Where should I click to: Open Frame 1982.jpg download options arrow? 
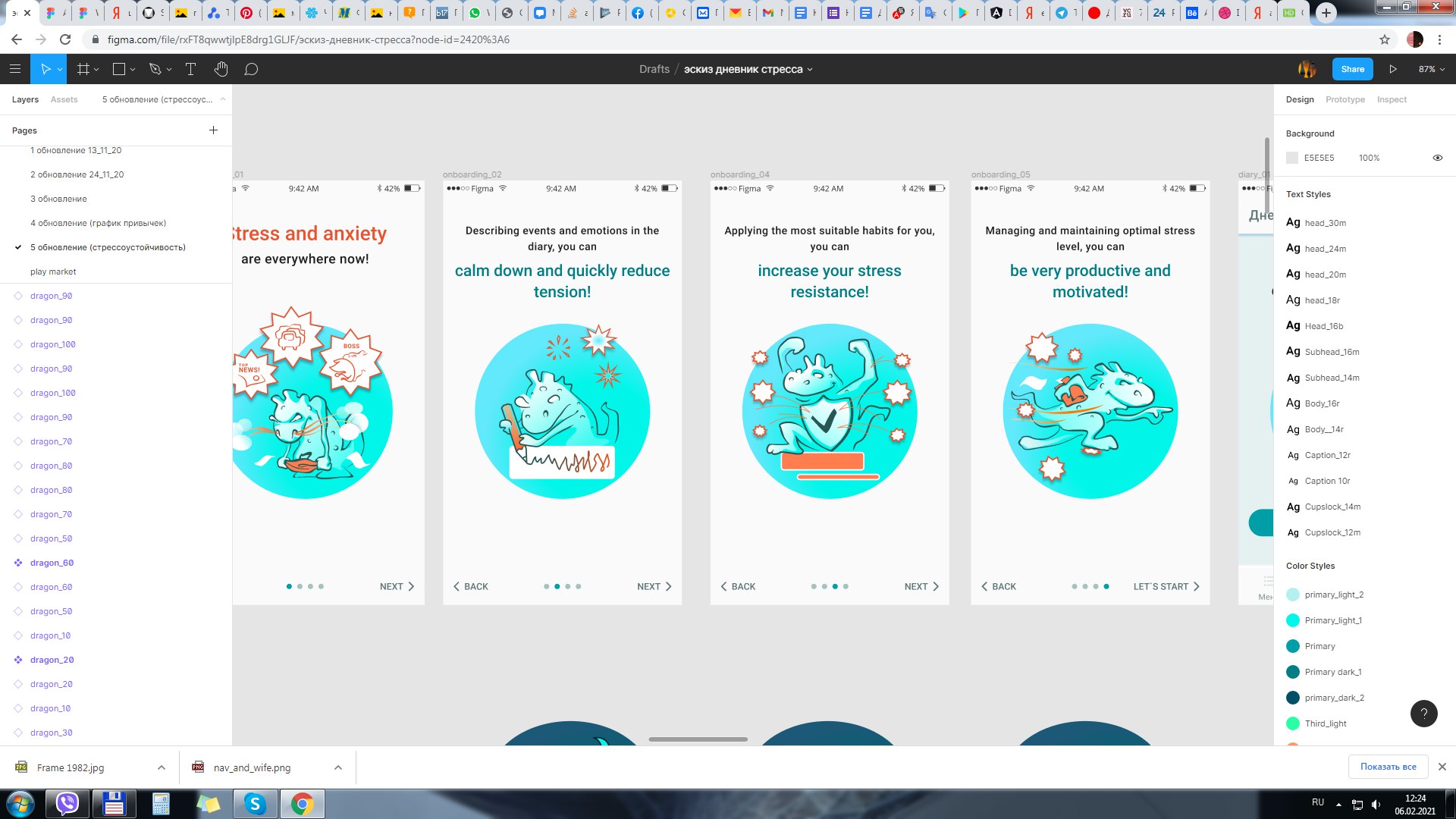pyautogui.click(x=162, y=767)
